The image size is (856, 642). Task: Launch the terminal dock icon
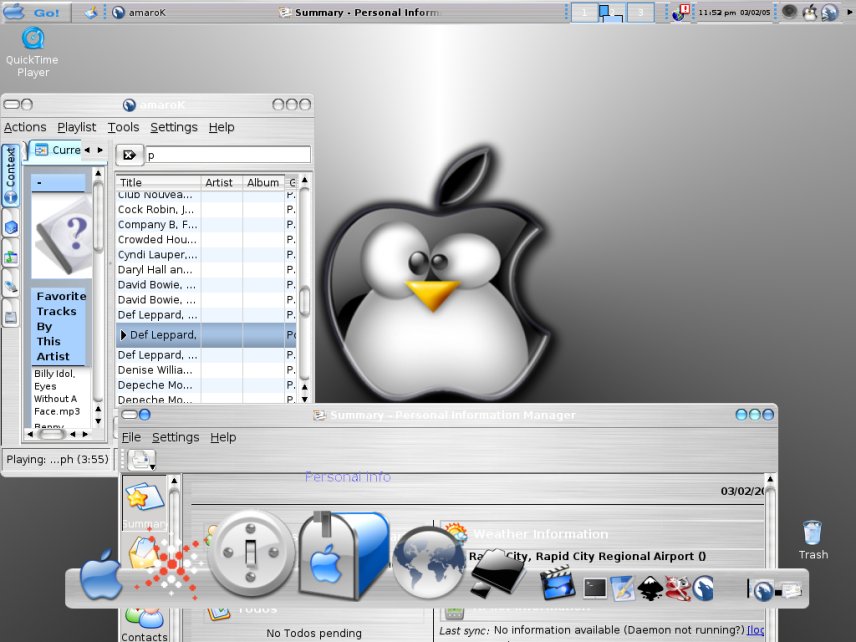(595, 588)
